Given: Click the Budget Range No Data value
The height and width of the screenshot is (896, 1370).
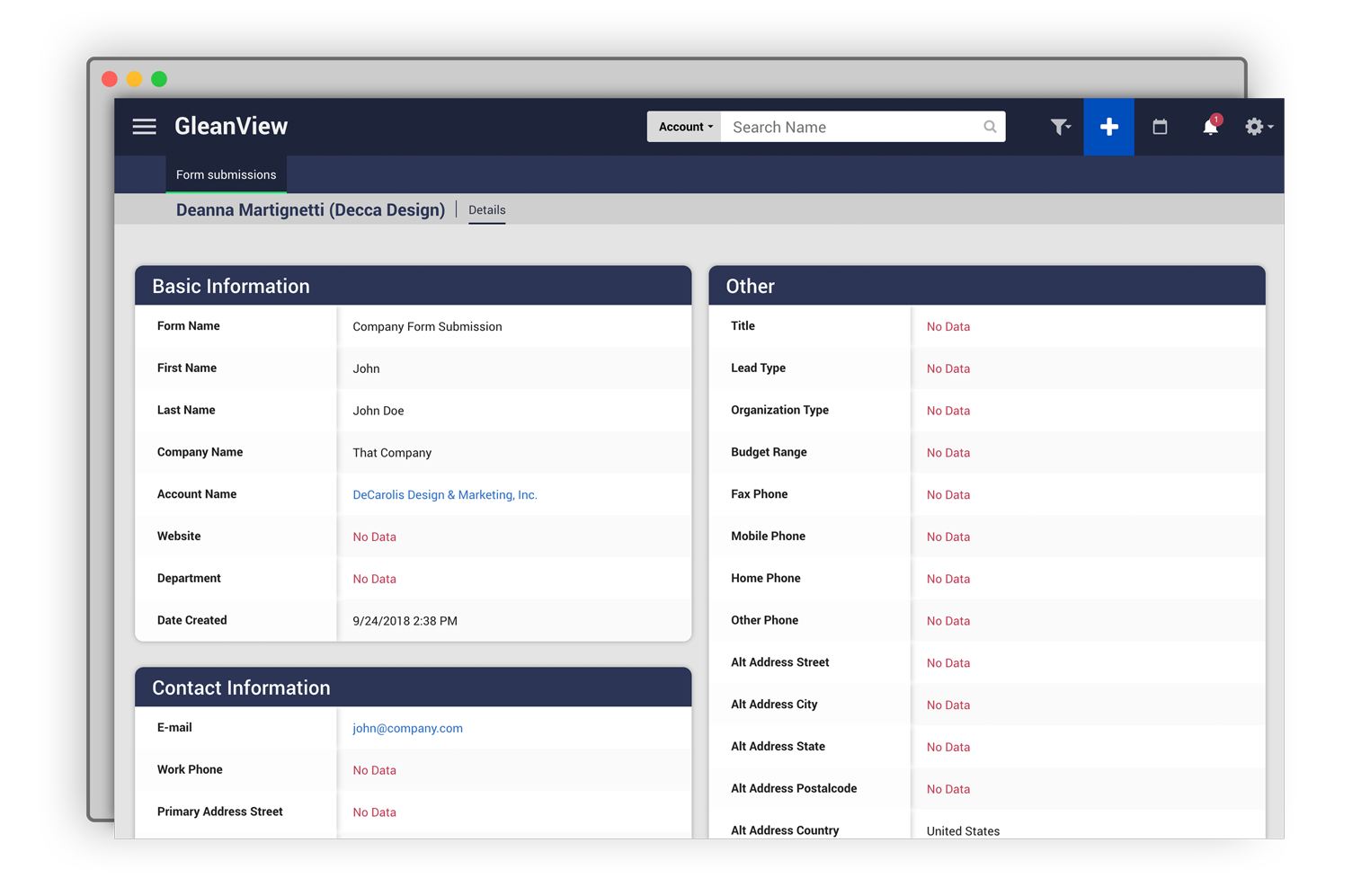Looking at the screenshot, I should click(x=948, y=453).
